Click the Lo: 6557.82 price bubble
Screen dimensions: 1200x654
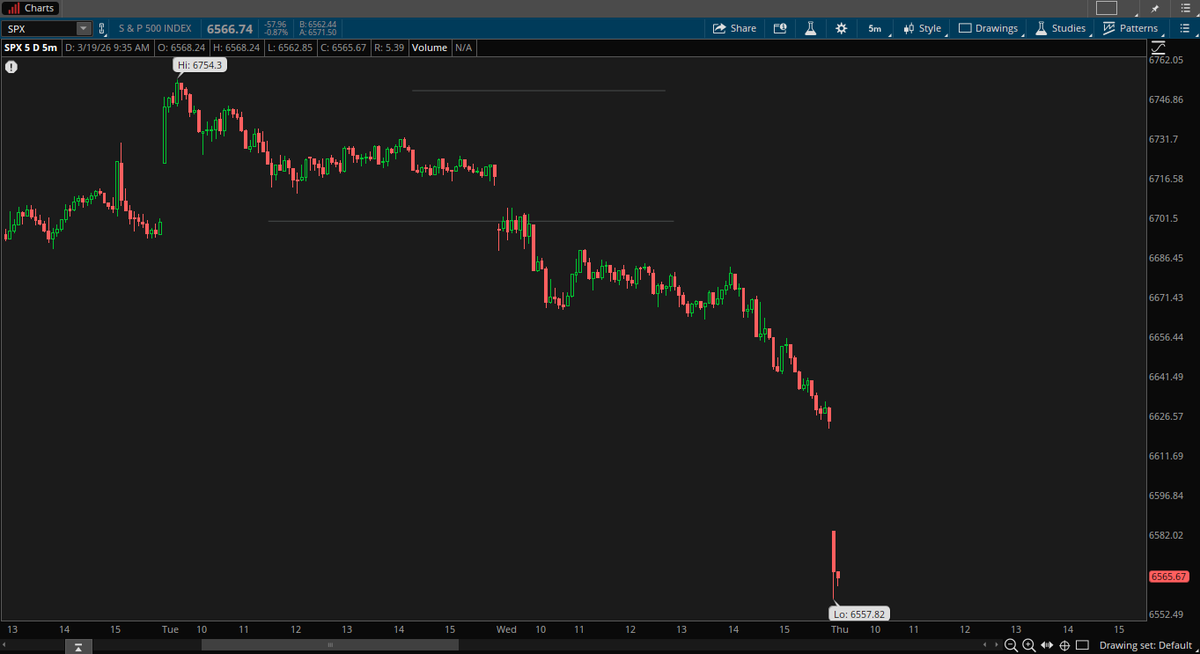tap(859, 614)
